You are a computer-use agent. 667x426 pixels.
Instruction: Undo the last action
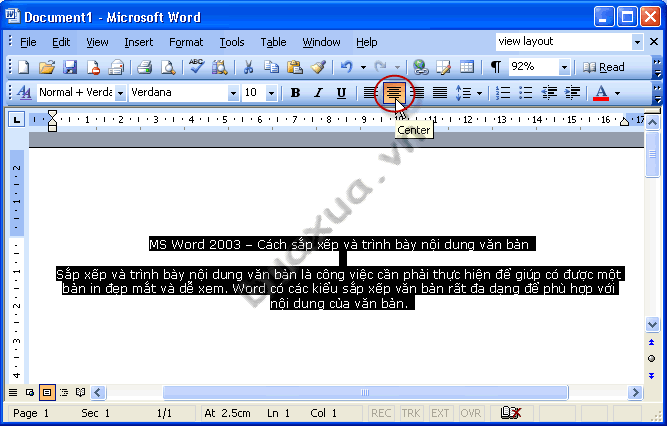point(347,67)
